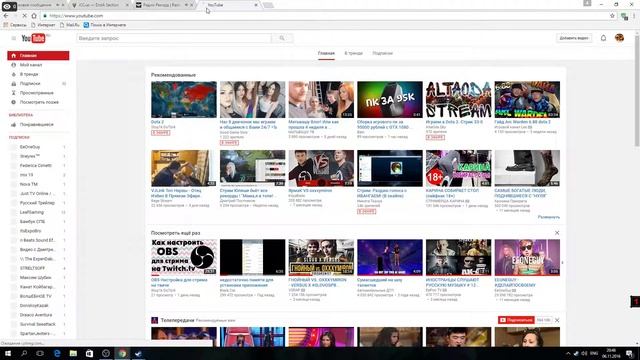The image size is (640, 360).
Task: Play the 18+ Карина video thumbnail
Action: pyautogui.click(x=458, y=168)
